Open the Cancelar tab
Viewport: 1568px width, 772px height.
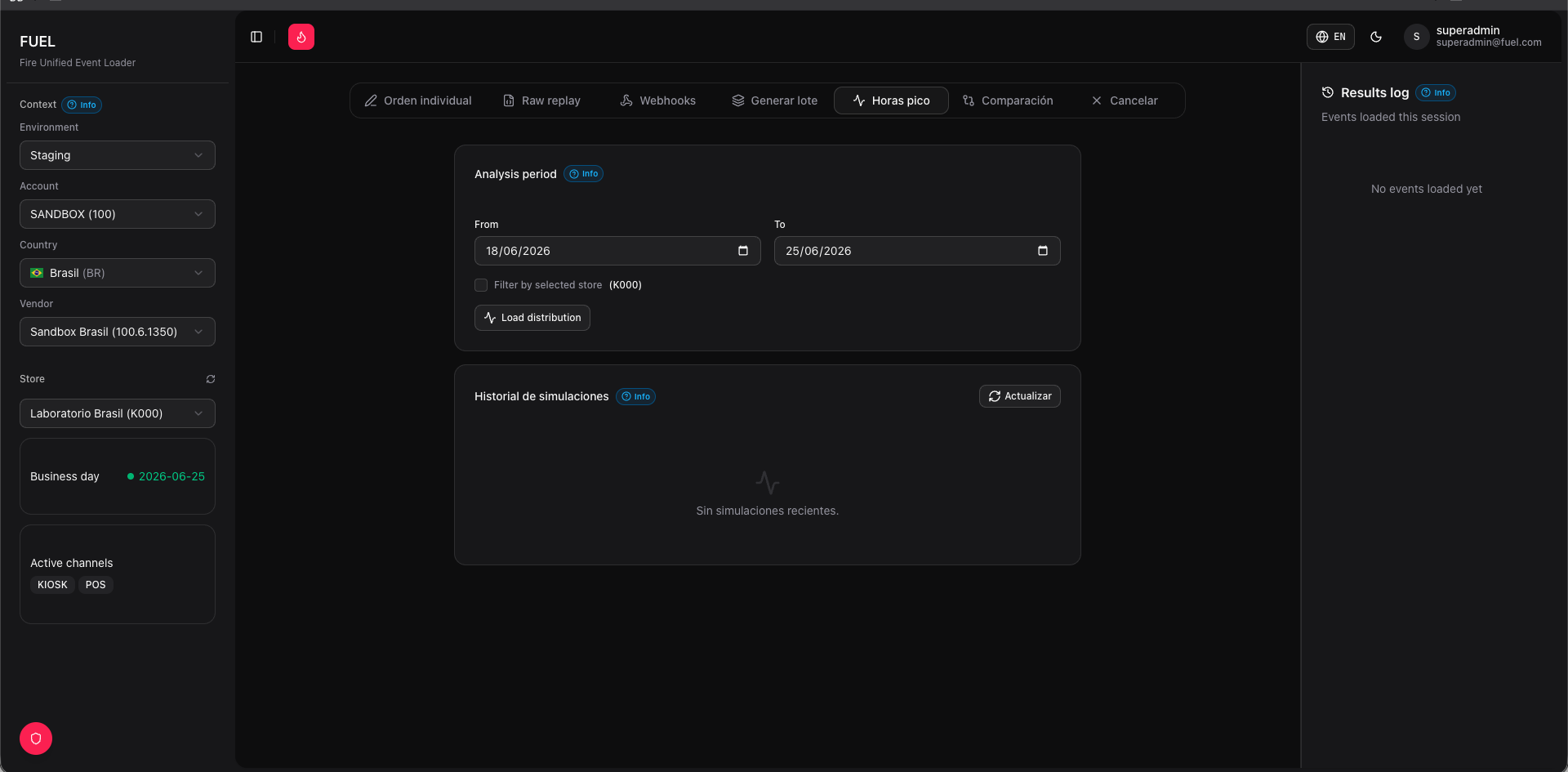[x=1125, y=100]
